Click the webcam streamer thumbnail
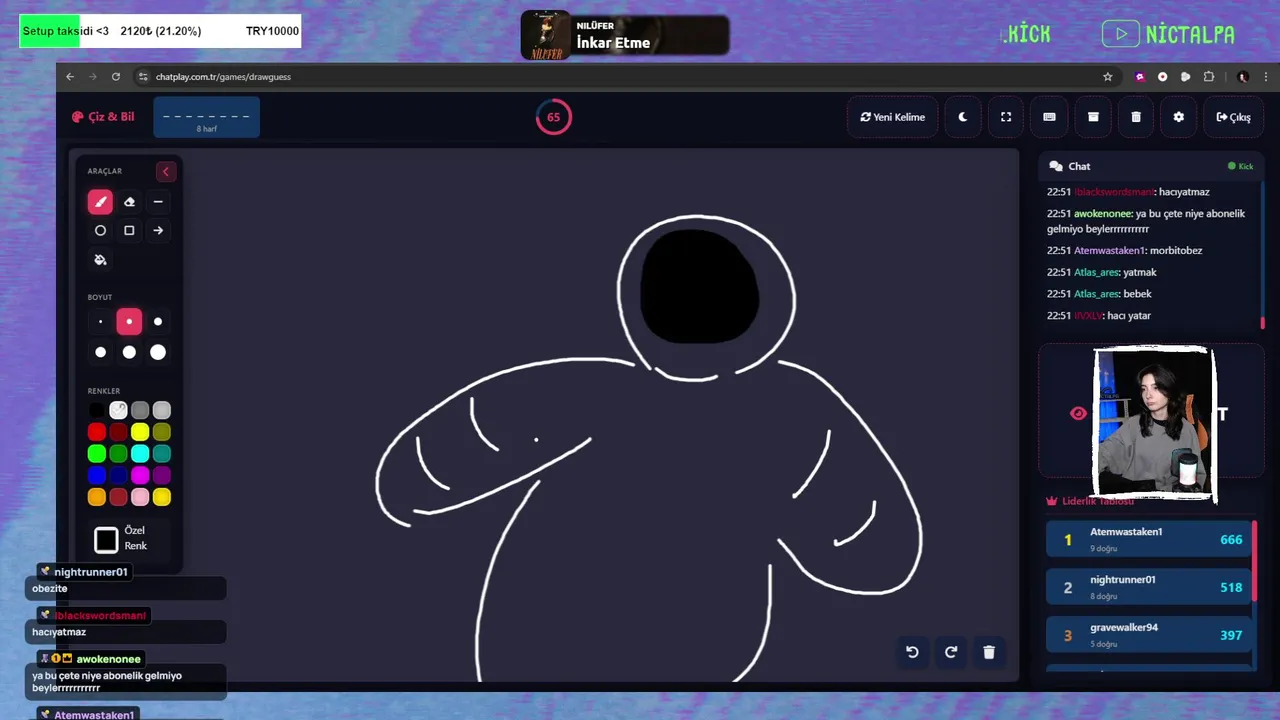This screenshot has width=1280, height=720. (x=1154, y=423)
